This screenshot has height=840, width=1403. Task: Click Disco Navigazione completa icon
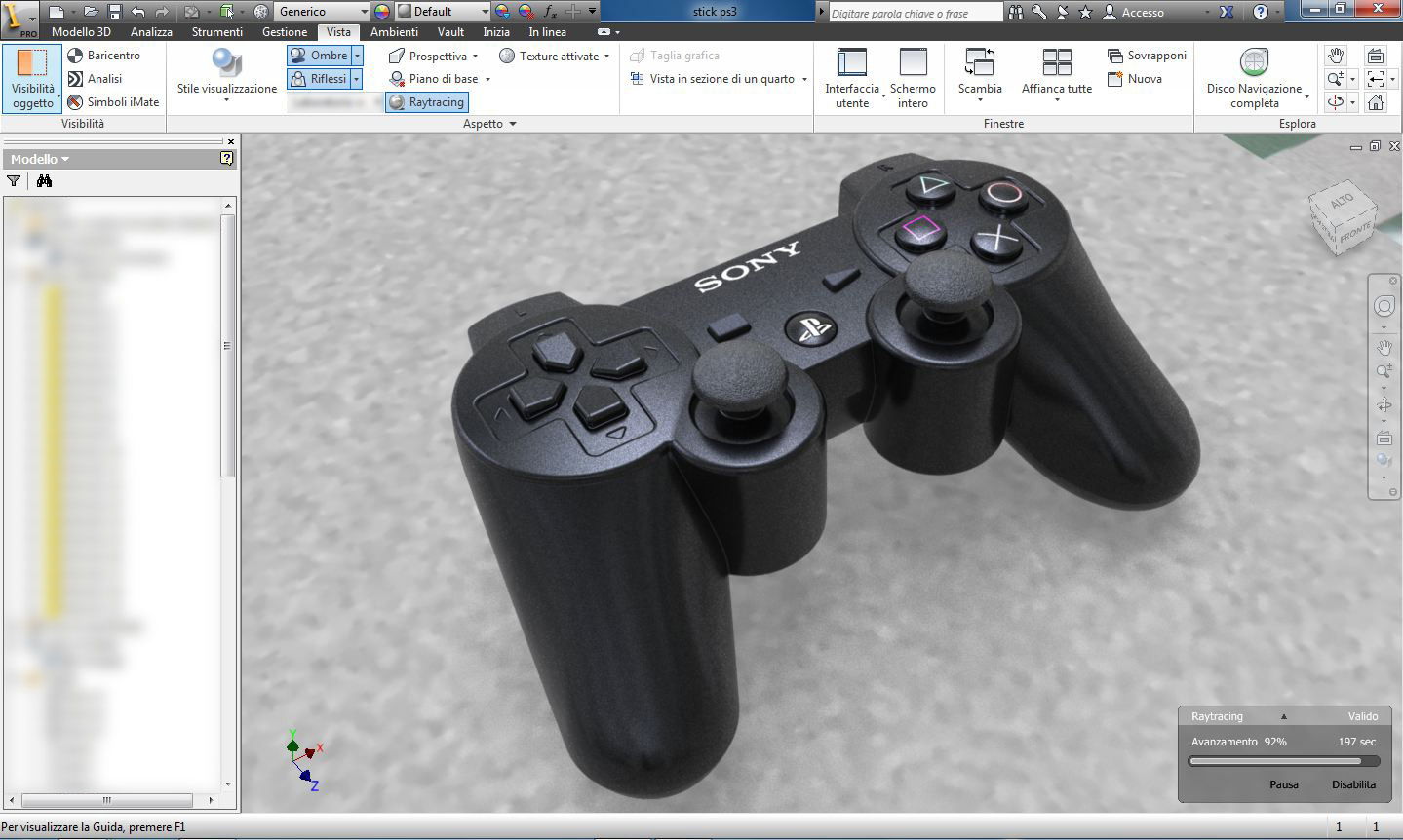coord(1254,62)
